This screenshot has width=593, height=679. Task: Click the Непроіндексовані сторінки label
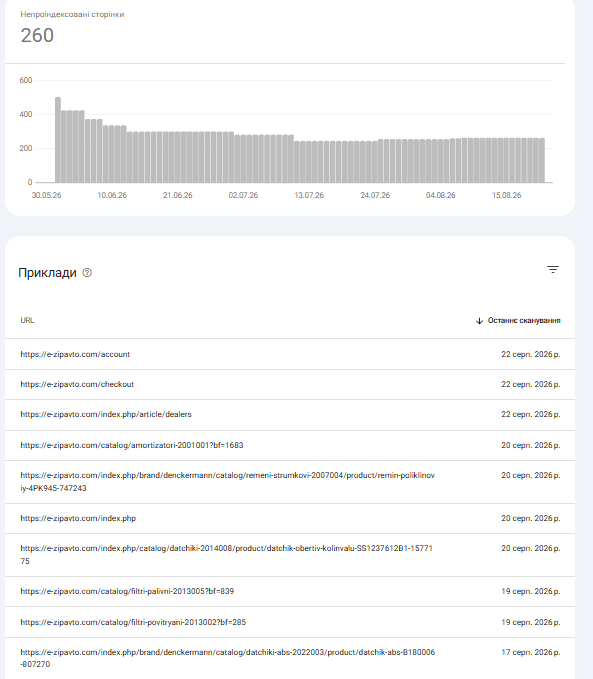point(72,14)
